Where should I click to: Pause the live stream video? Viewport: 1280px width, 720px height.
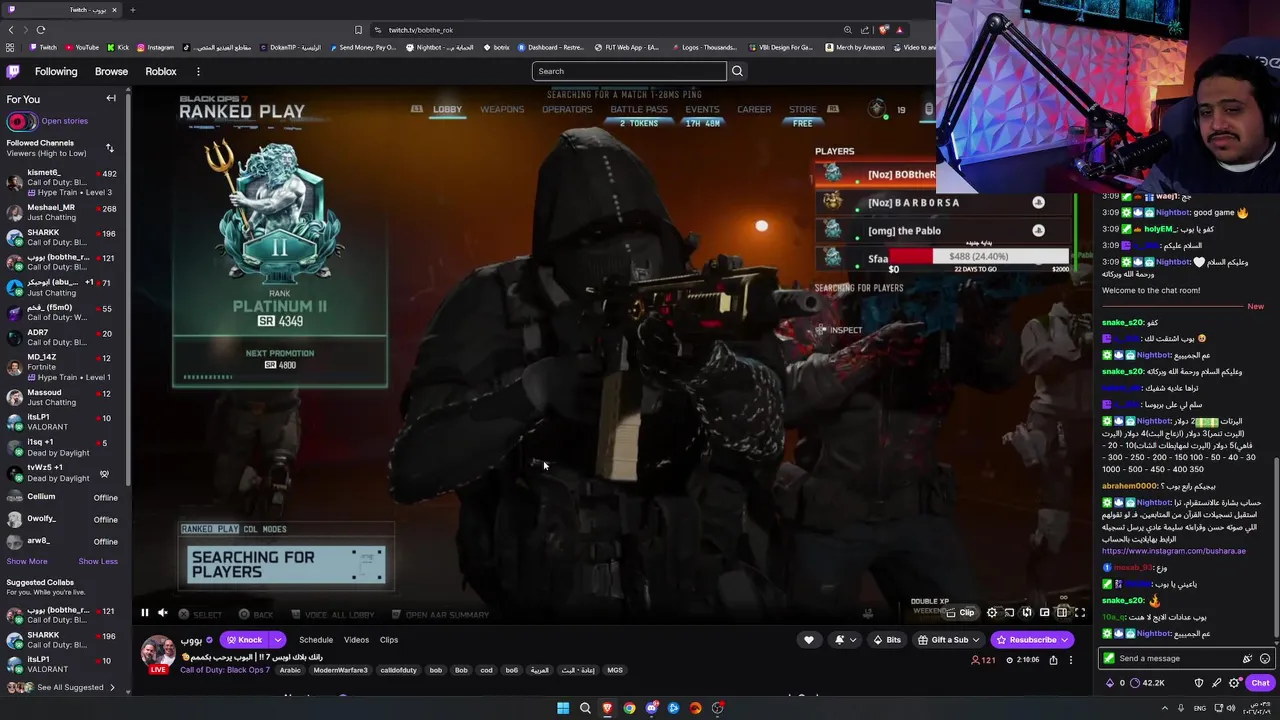point(144,613)
